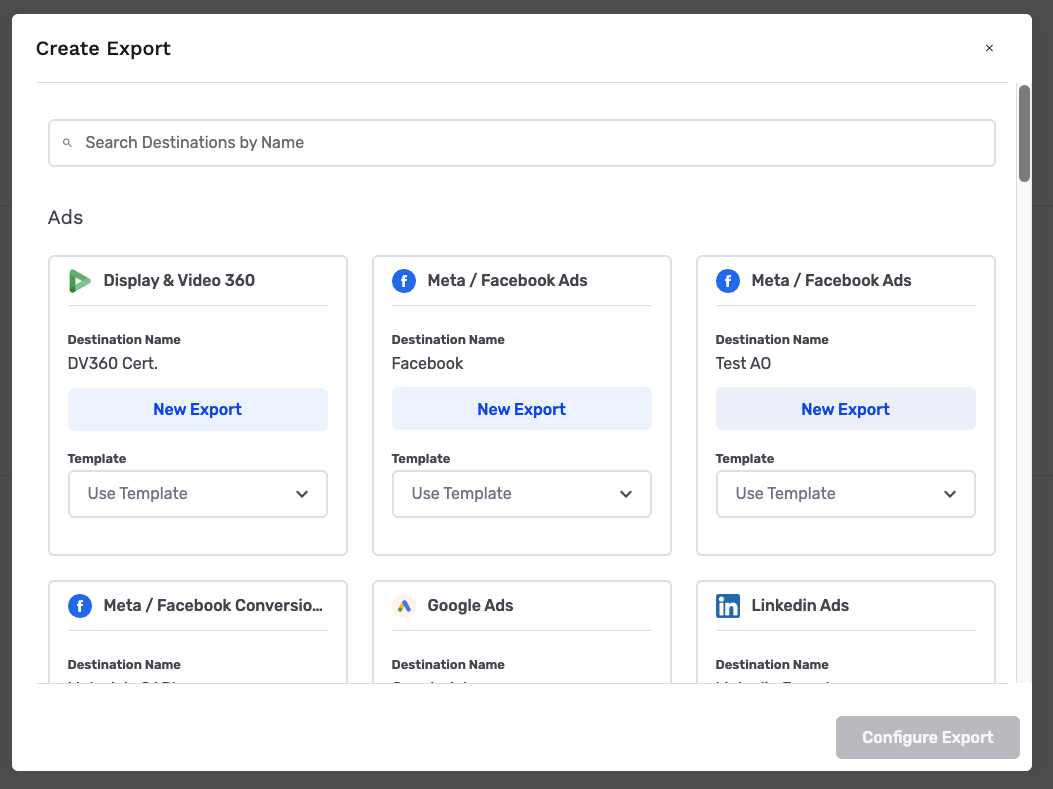Click the Test AO destination name
The width and height of the screenshot is (1053, 789).
click(x=743, y=363)
